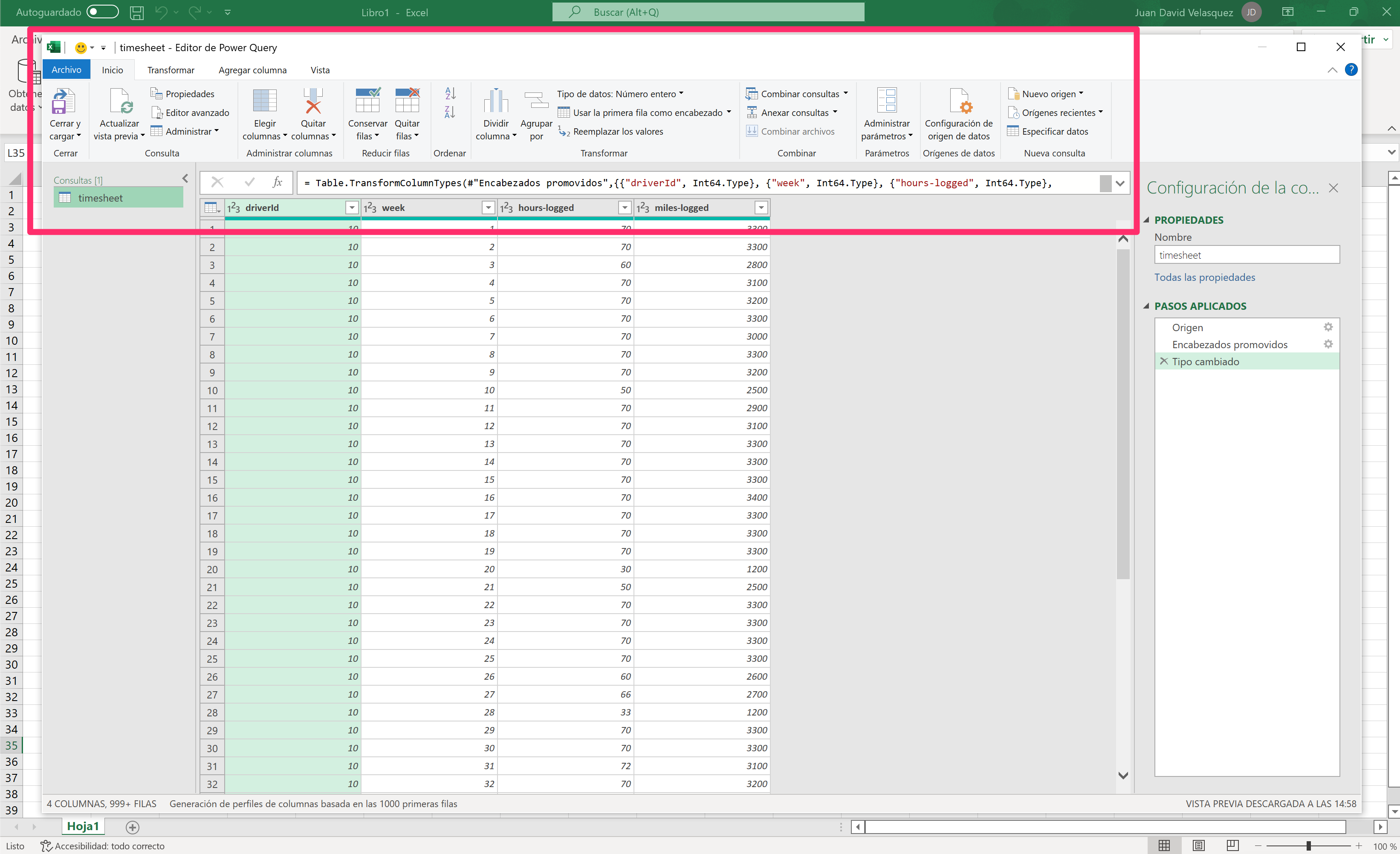1400x854 pixels.
Task: Delete the Tipo cambiado step
Action: click(1164, 361)
